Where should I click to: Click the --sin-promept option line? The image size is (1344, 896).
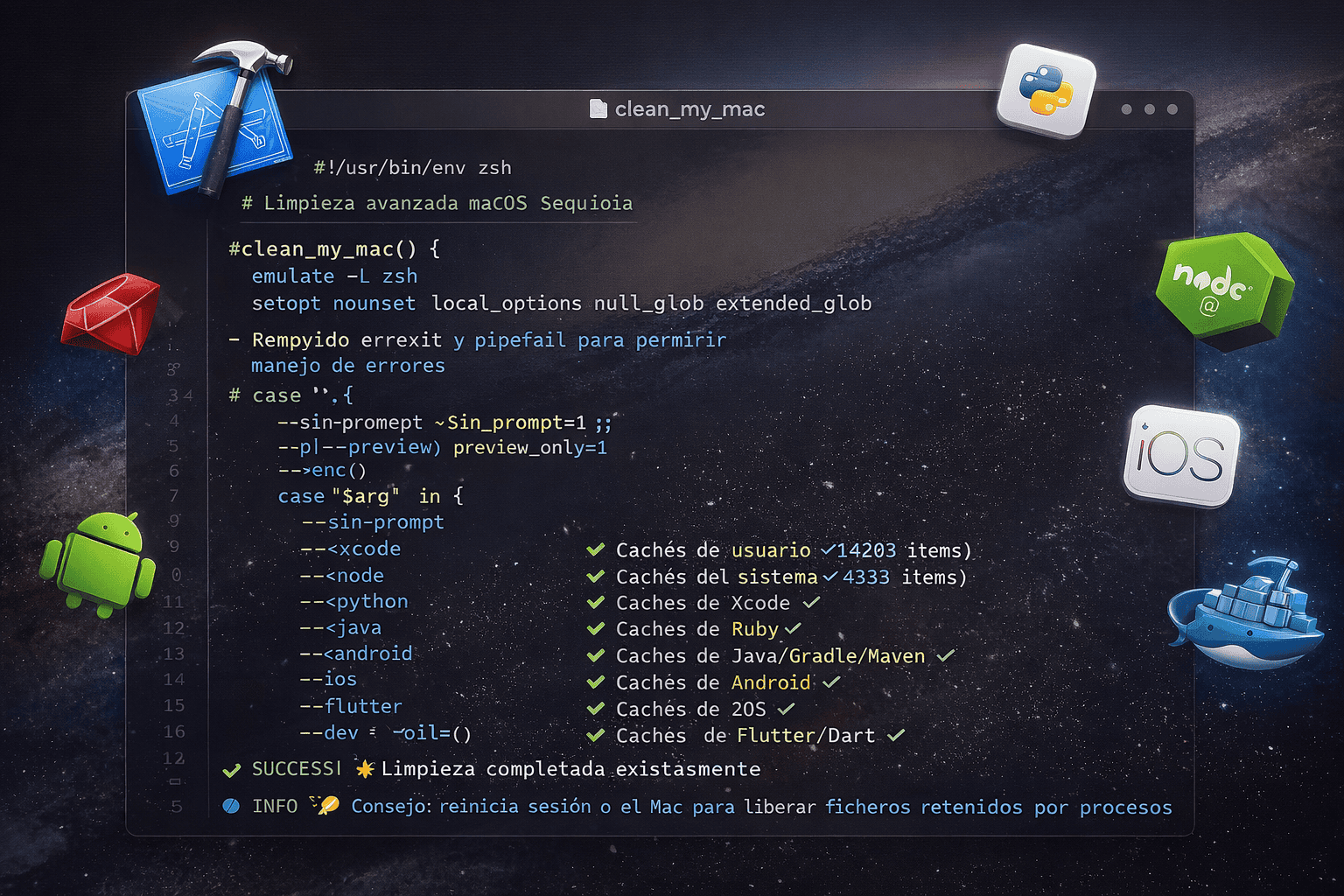444,423
